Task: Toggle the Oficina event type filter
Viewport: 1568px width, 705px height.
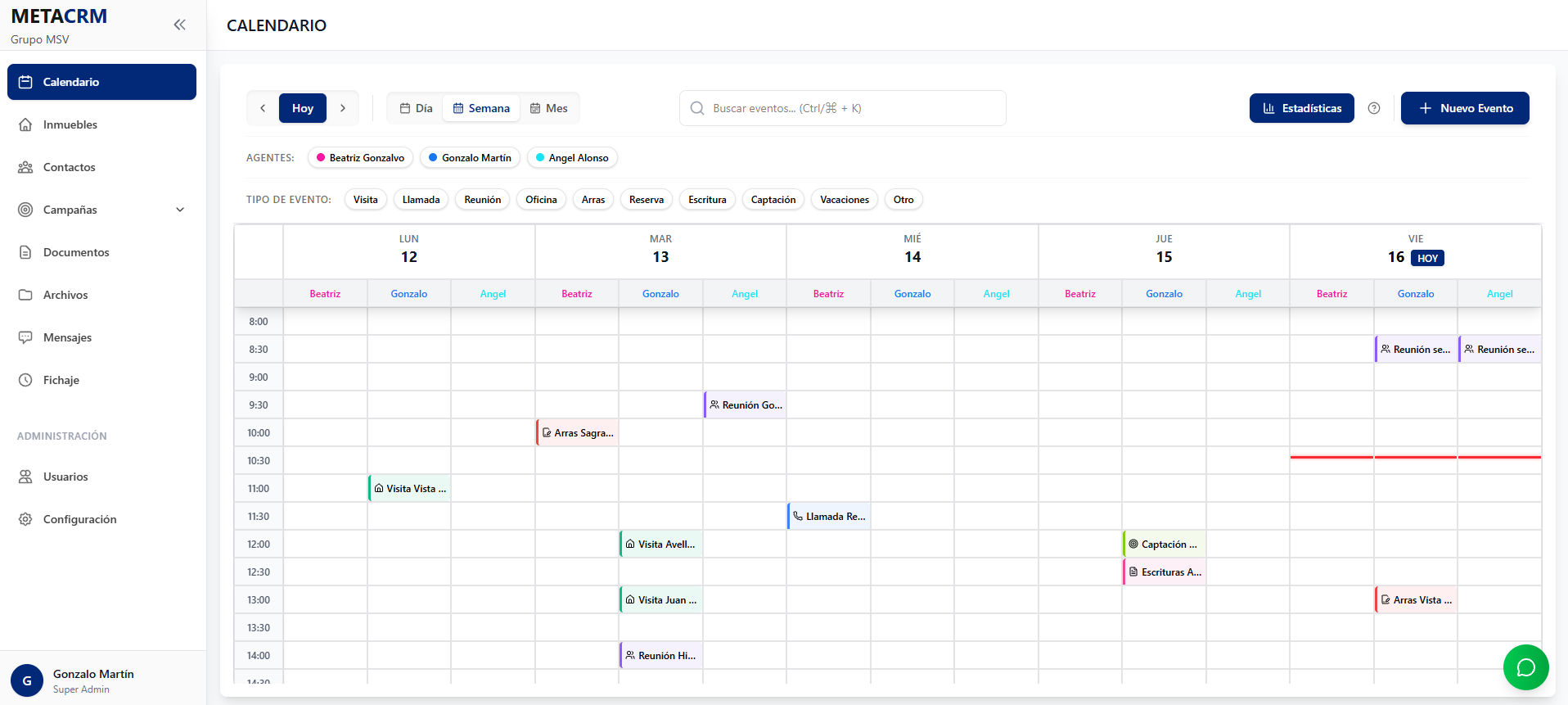Action: tap(541, 200)
